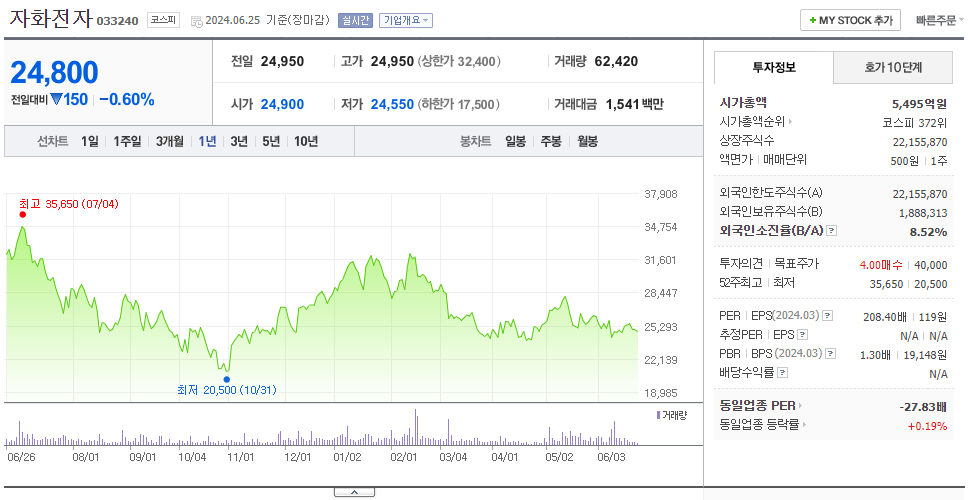The width and height of the screenshot is (968, 500).
Task: Expand the 시가총액순위 arrow link
Action: pyautogui.click(x=756, y=122)
